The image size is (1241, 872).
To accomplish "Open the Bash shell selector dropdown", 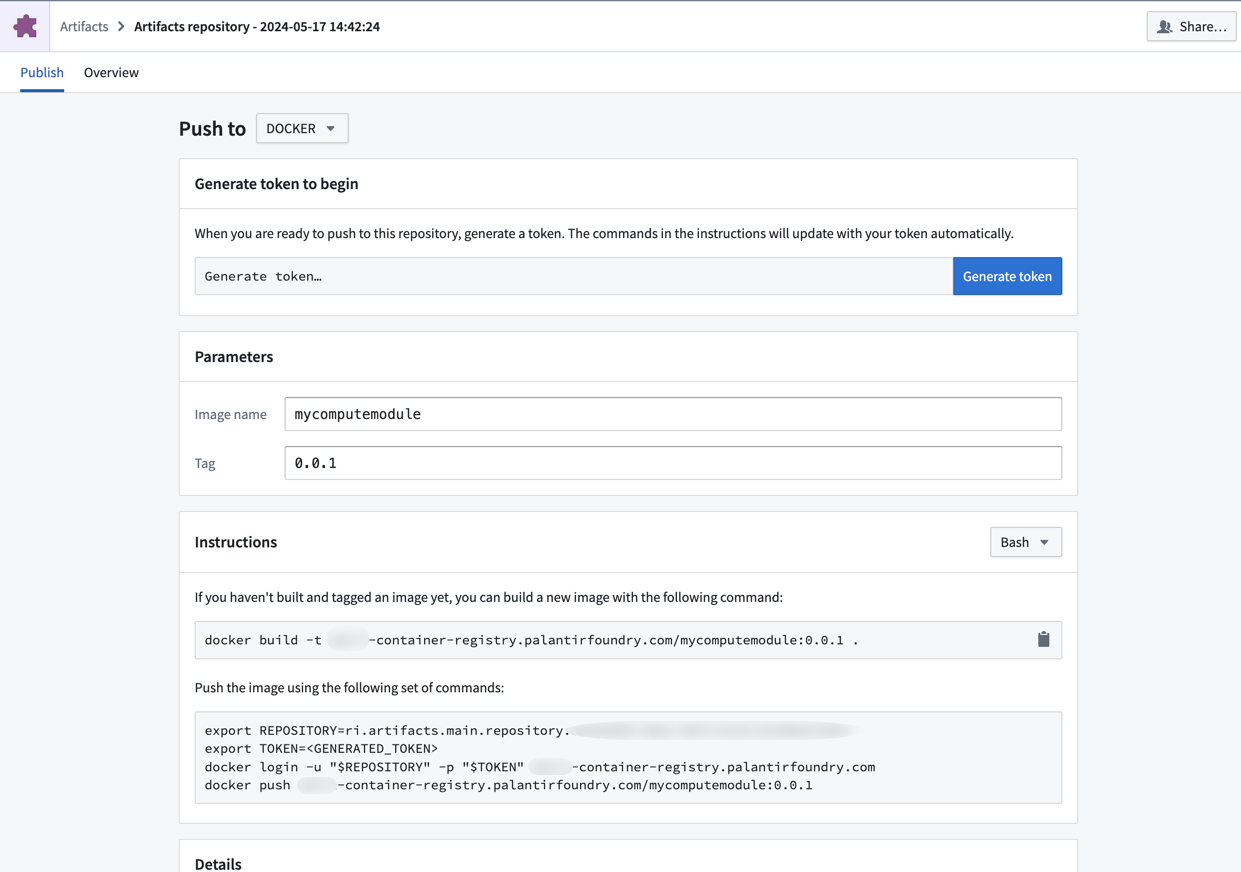I will click(1025, 542).
